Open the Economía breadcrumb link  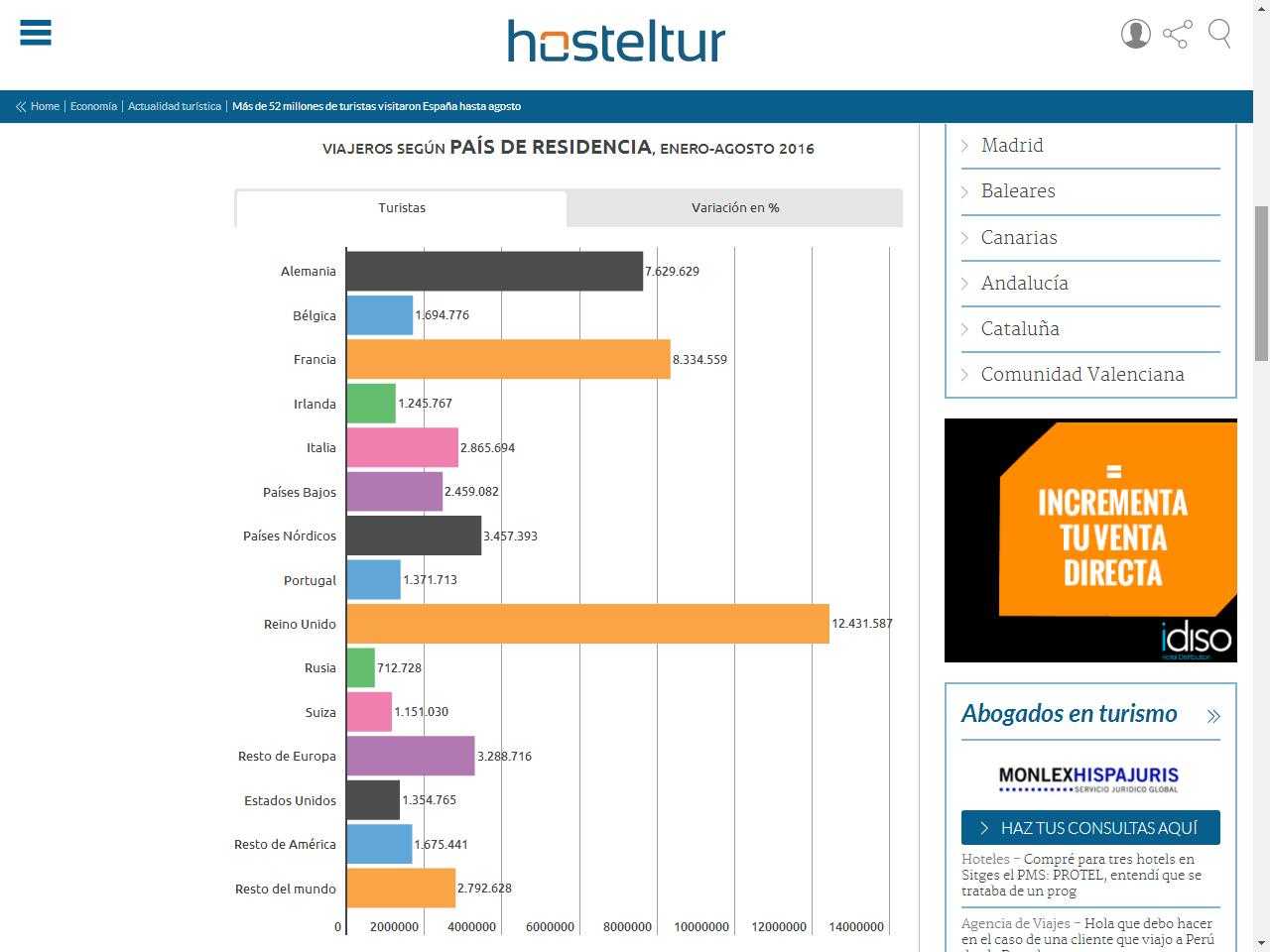(x=93, y=106)
